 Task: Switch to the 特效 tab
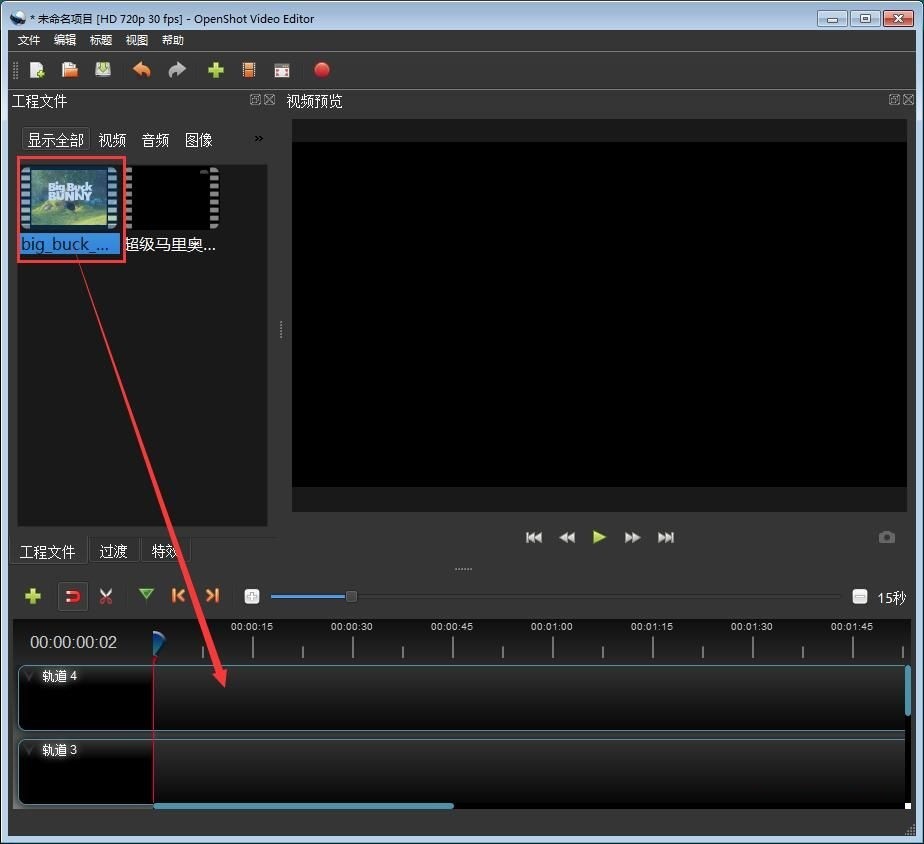point(164,552)
